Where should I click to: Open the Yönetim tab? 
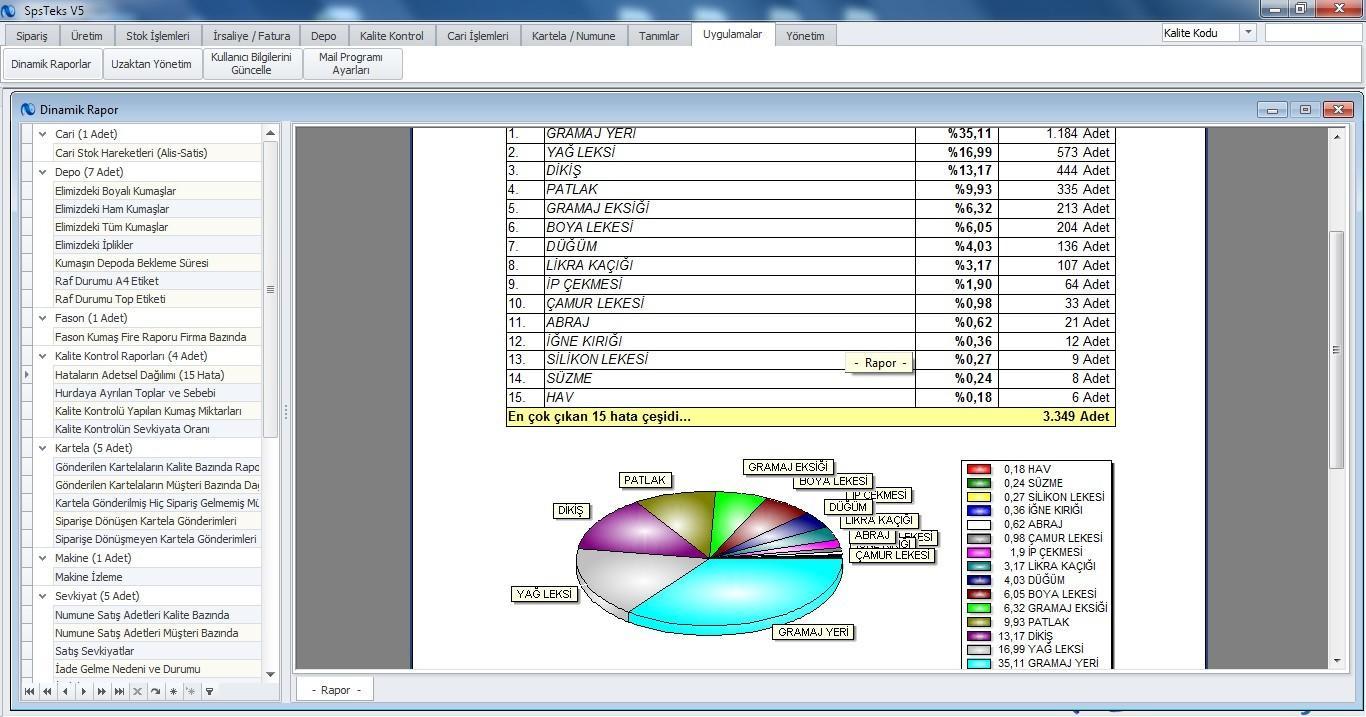point(805,36)
